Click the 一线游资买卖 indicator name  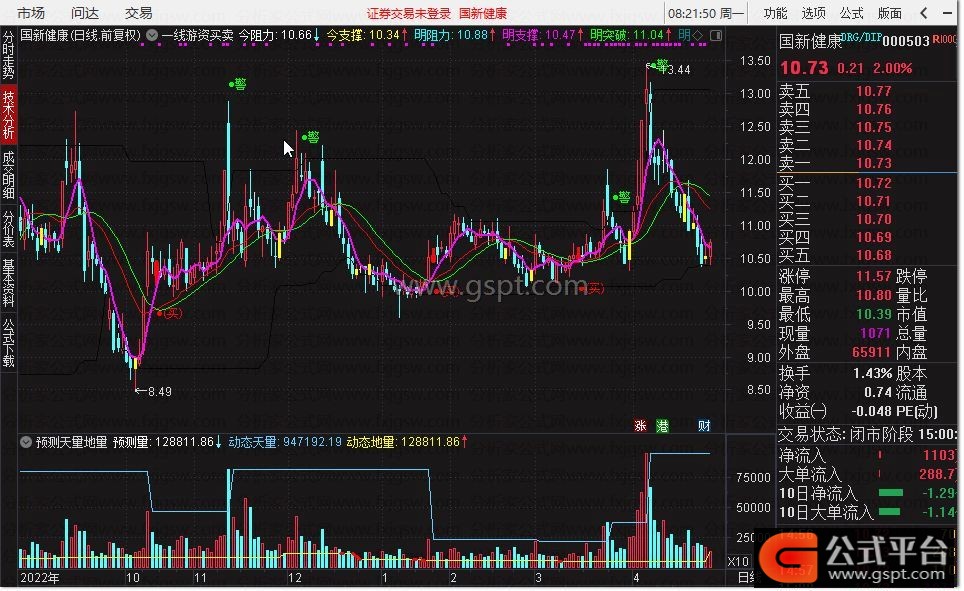(197, 36)
